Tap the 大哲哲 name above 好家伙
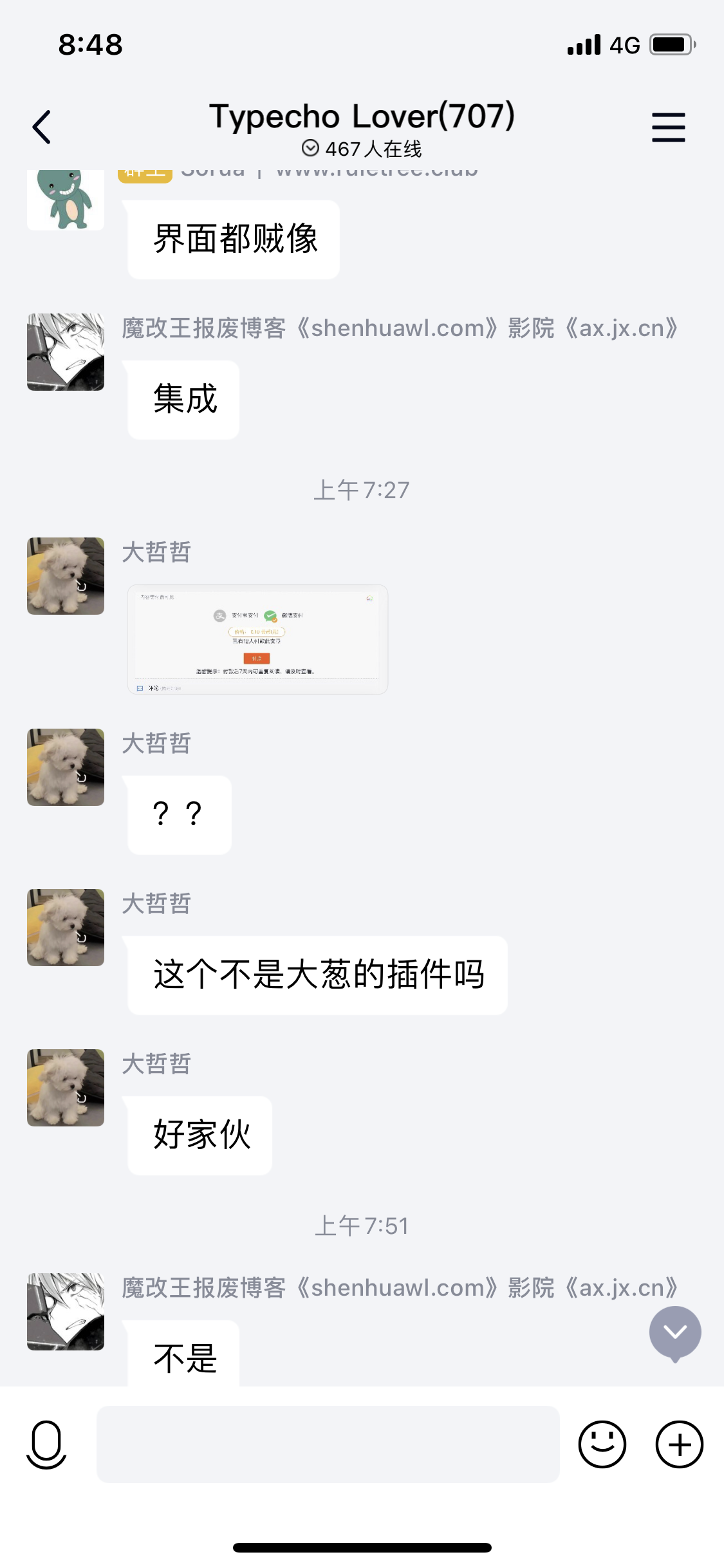The image size is (724, 1568). click(x=156, y=1064)
